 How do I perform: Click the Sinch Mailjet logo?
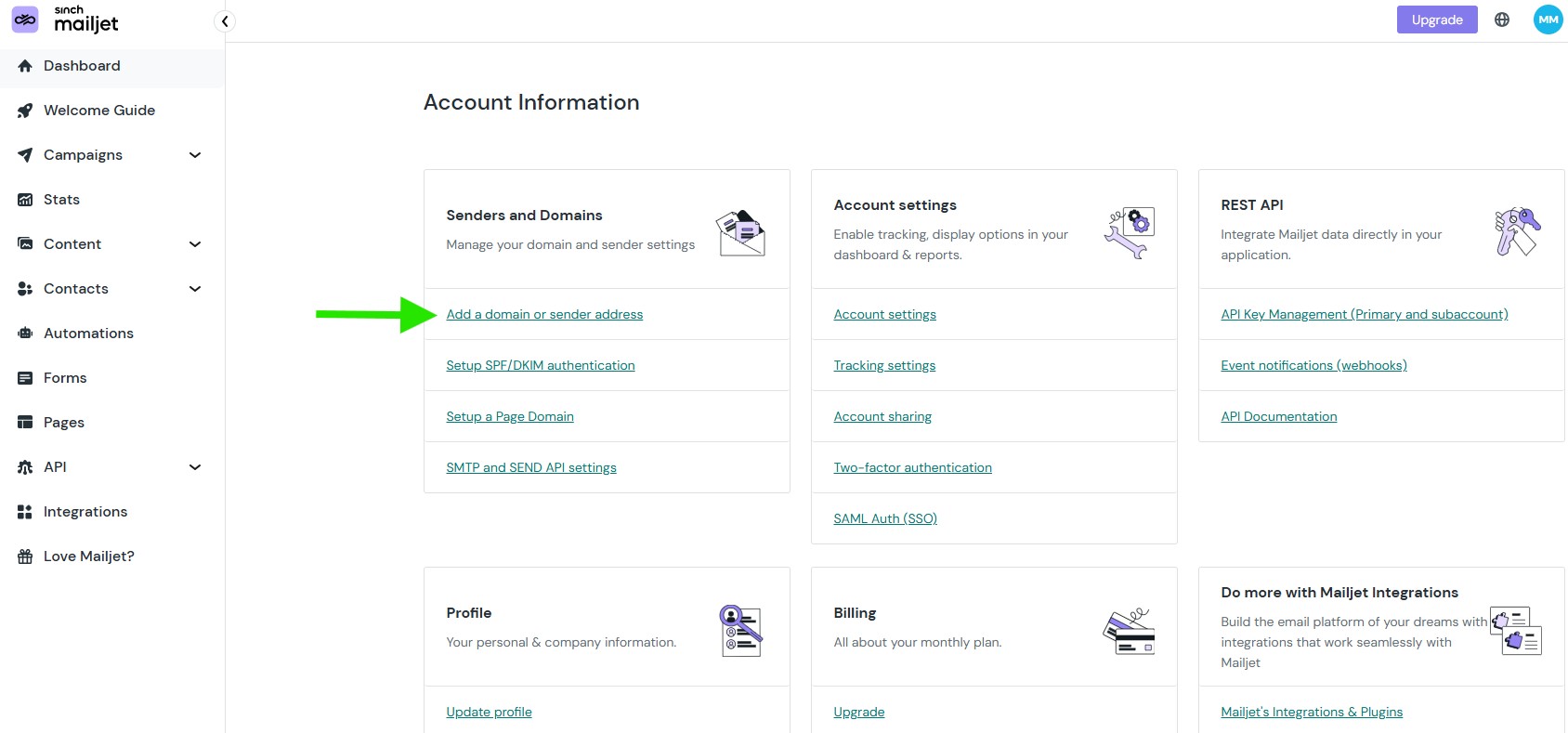pos(66,20)
